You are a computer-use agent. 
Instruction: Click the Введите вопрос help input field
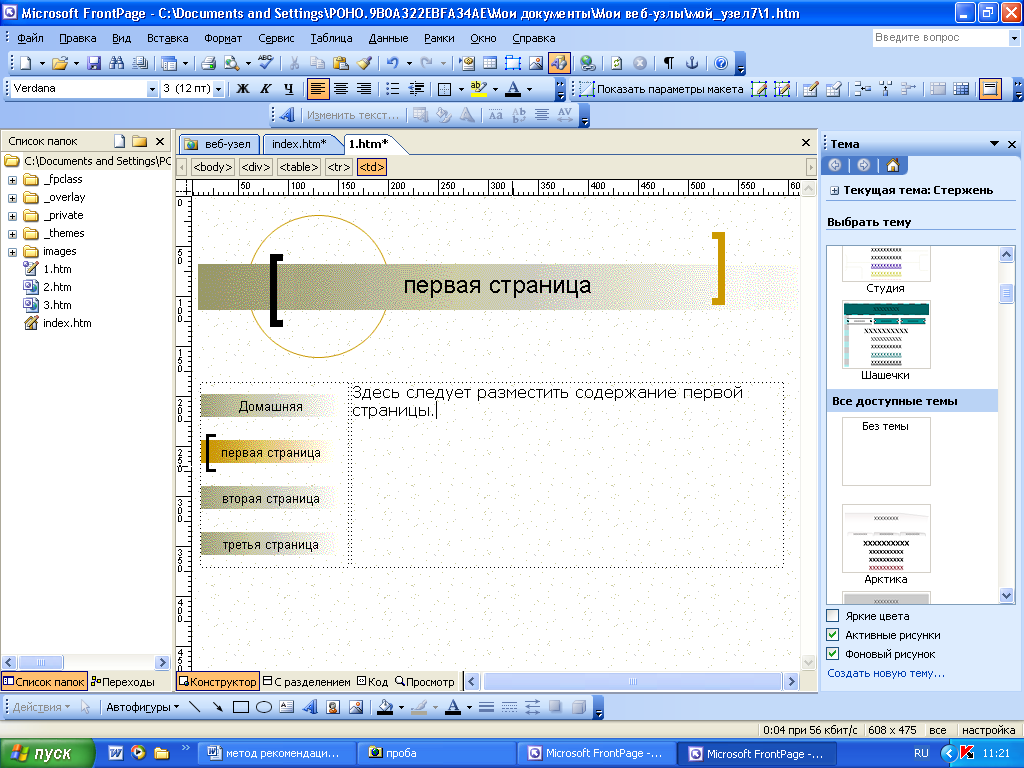click(940, 38)
